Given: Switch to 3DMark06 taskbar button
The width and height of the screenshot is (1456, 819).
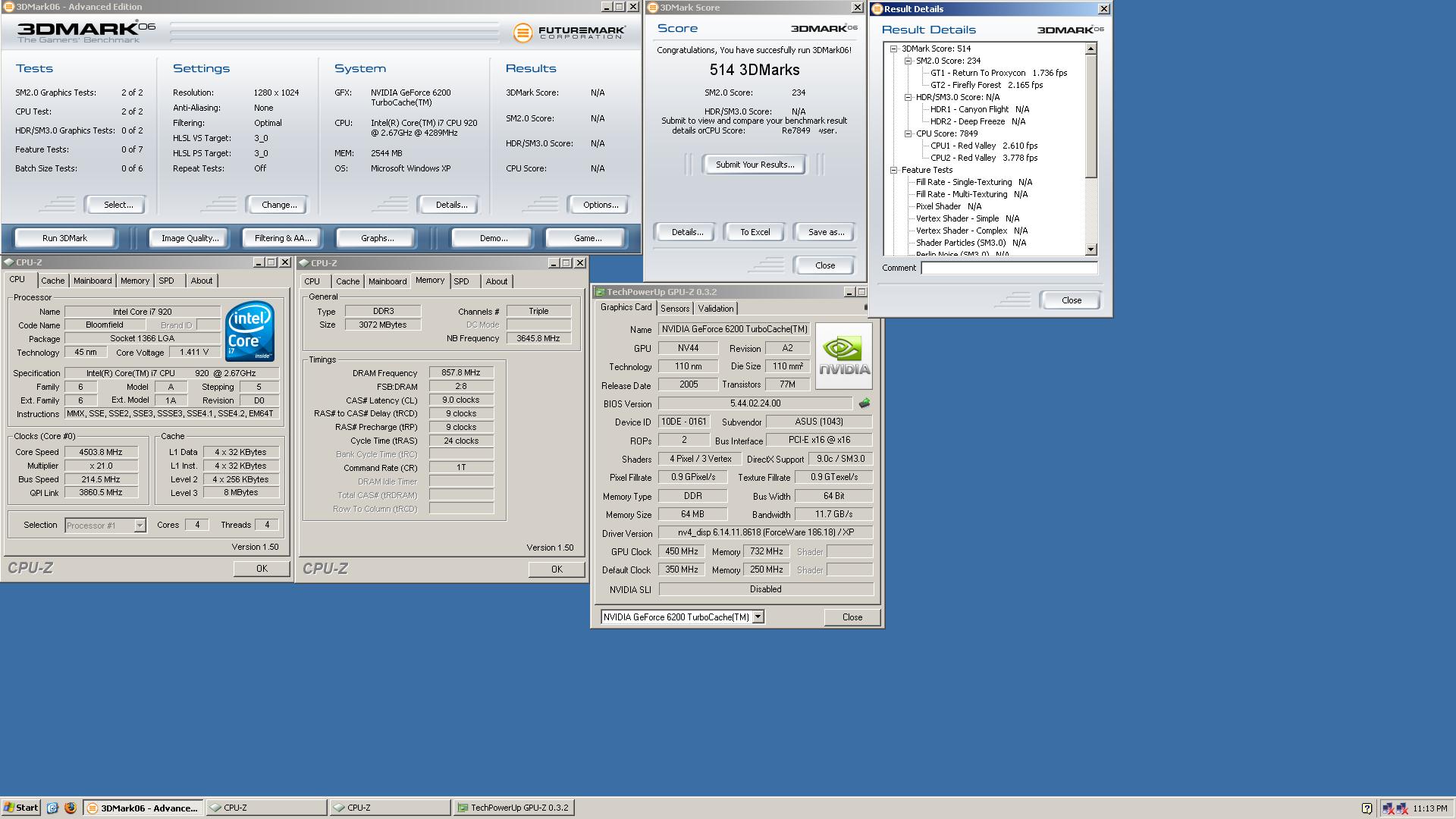Looking at the screenshot, I should click(x=143, y=808).
